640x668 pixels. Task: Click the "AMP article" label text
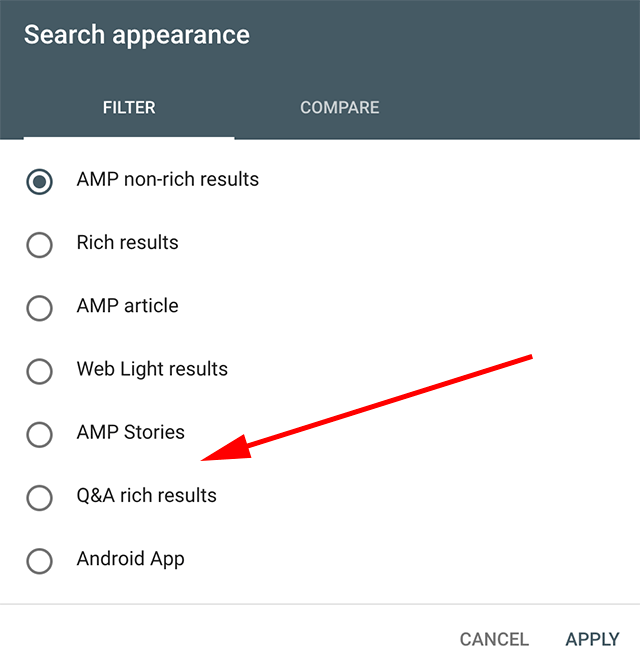click(x=127, y=306)
